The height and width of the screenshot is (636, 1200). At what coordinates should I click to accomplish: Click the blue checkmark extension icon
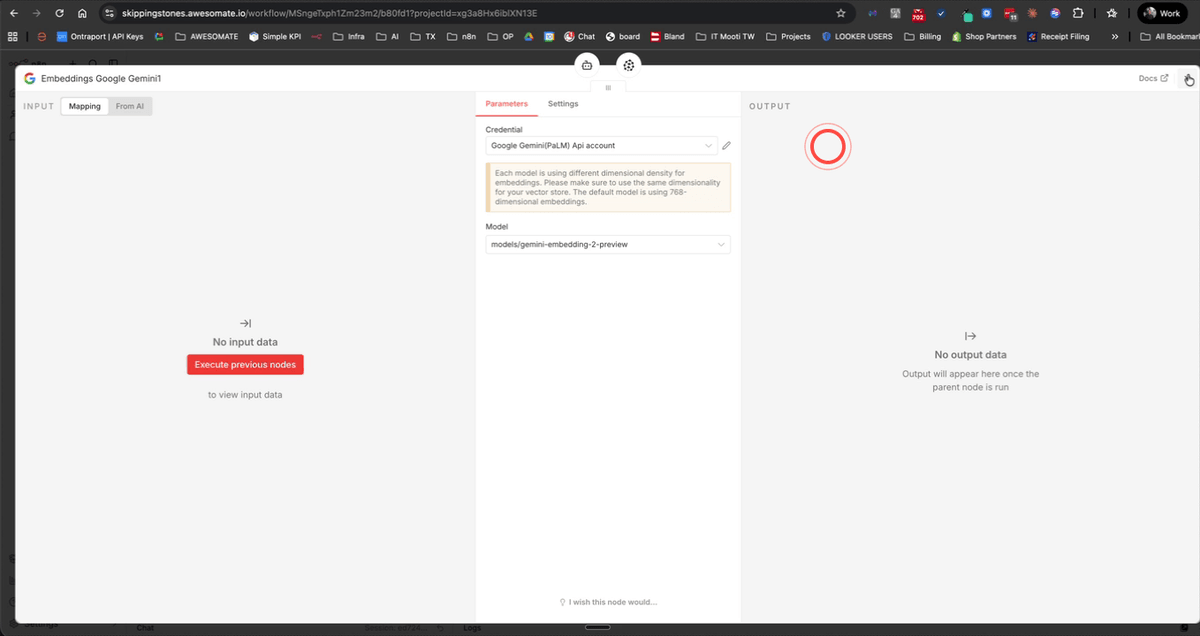click(x=941, y=14)
